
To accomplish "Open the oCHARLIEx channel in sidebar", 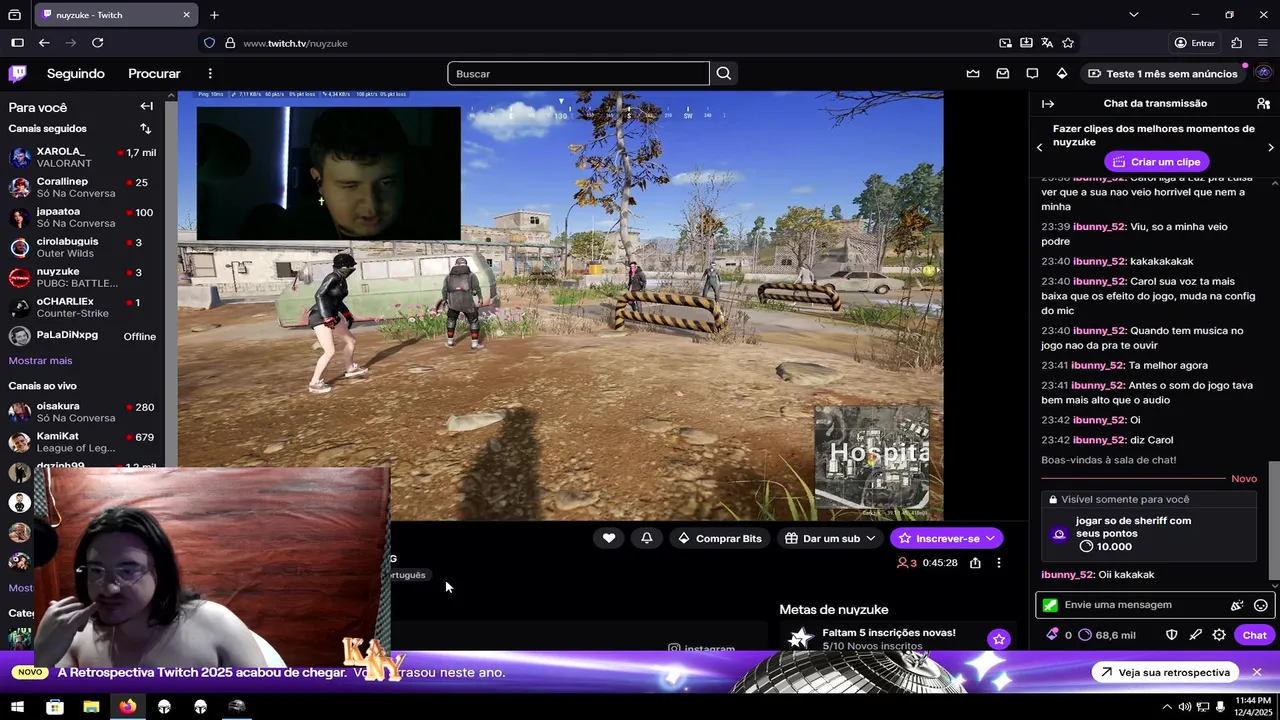I will point(82,307).
